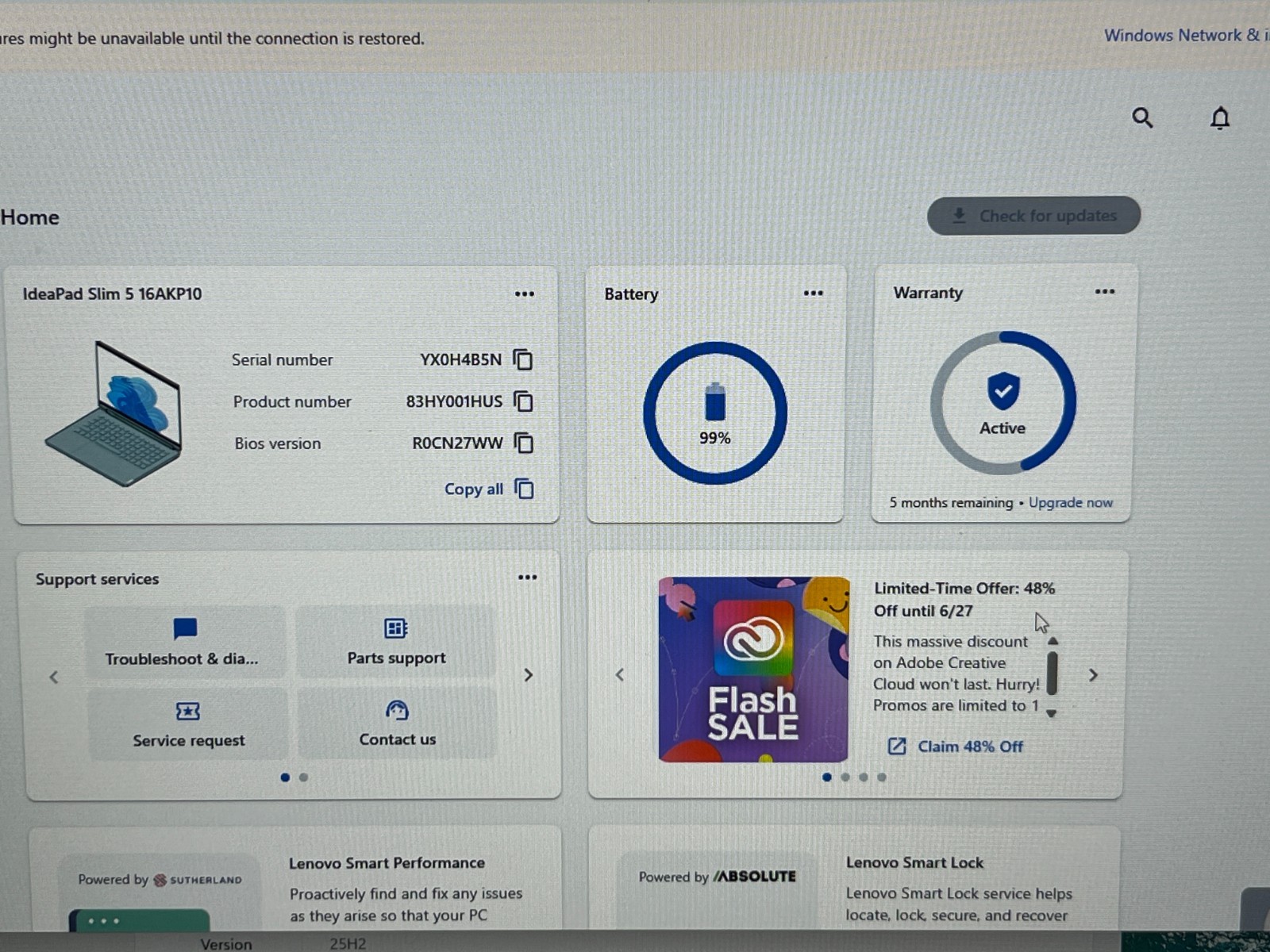The height and width of the screenshot is (952, 1270).
Task: Open Warranty card more options menu
Action: 1105,291
